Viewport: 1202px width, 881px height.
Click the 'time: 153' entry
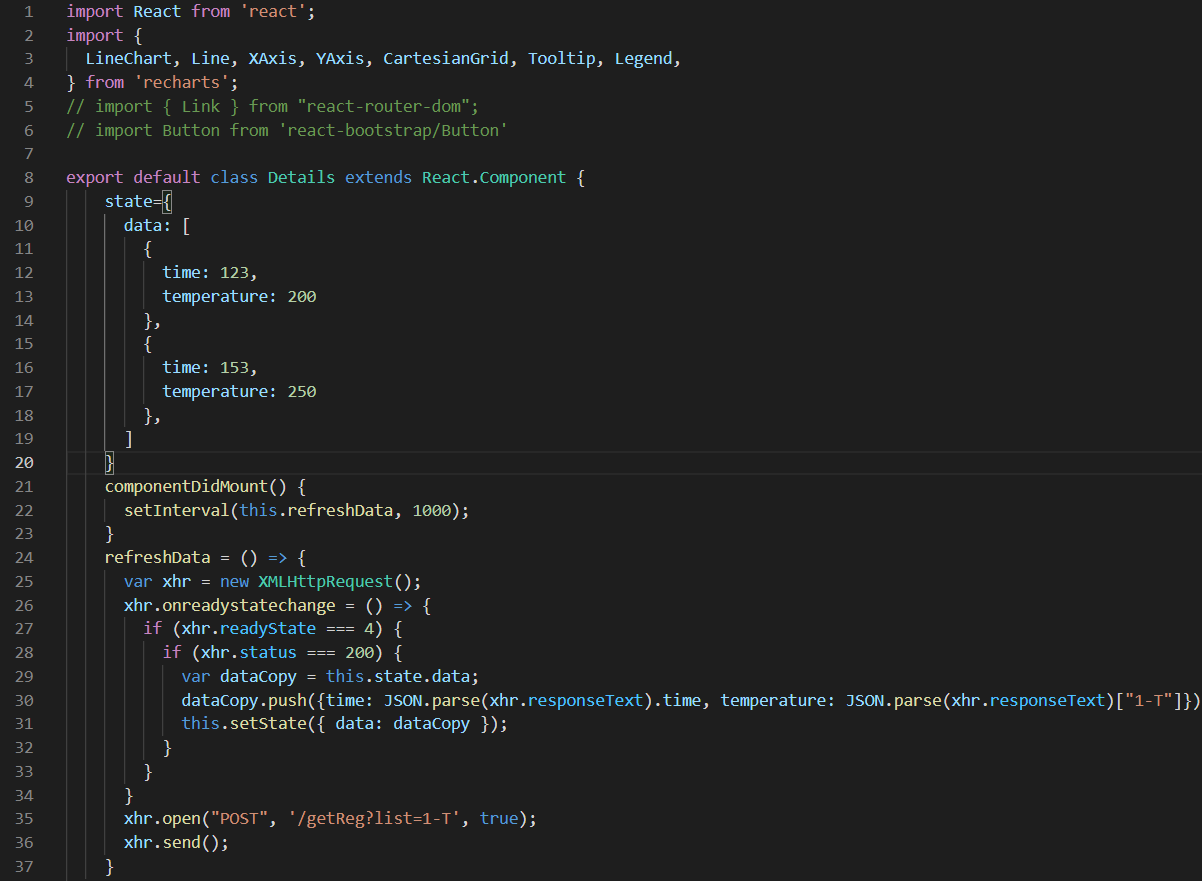[211, 368]
